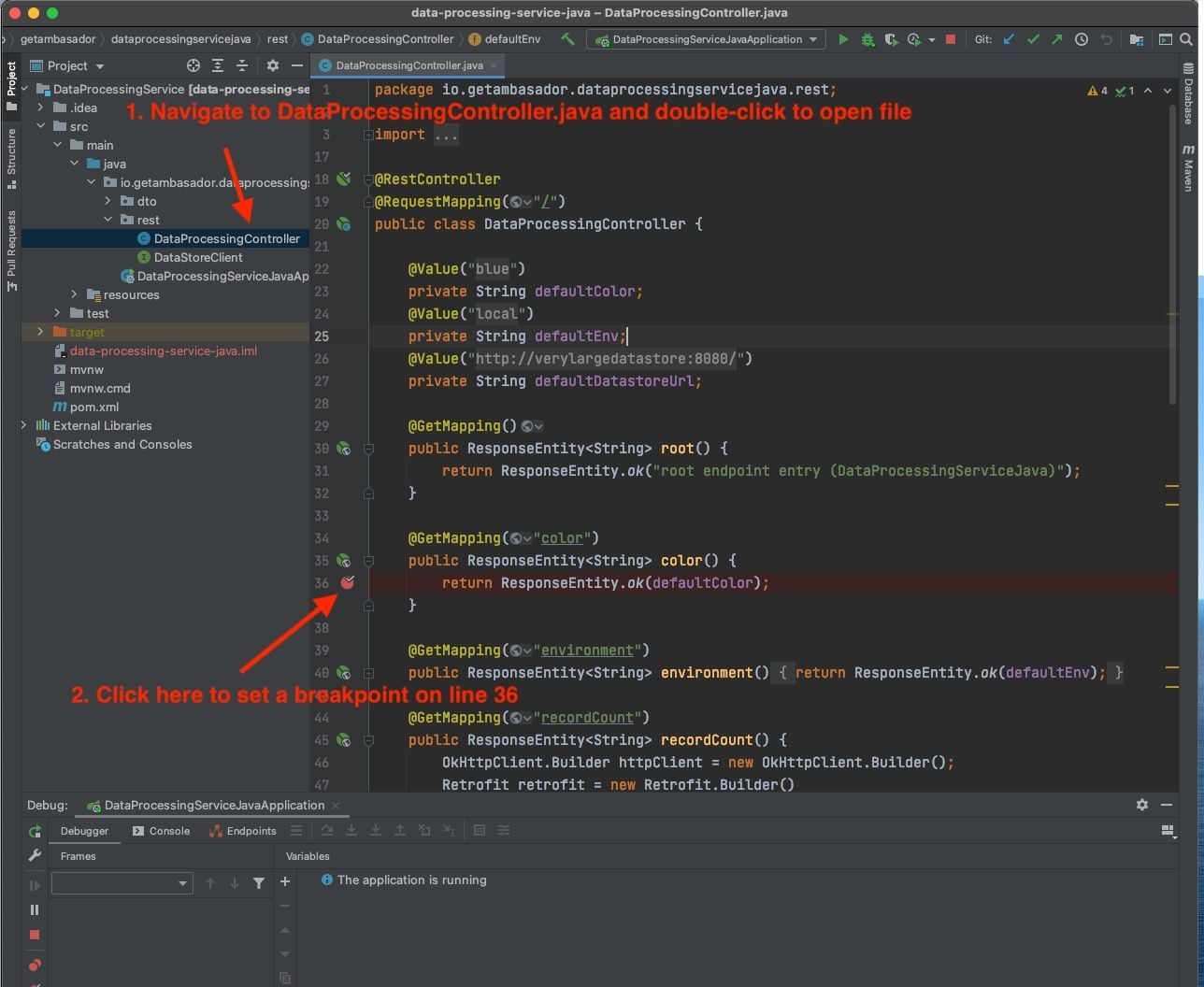Run the application with green play icon

coord(843,39)
